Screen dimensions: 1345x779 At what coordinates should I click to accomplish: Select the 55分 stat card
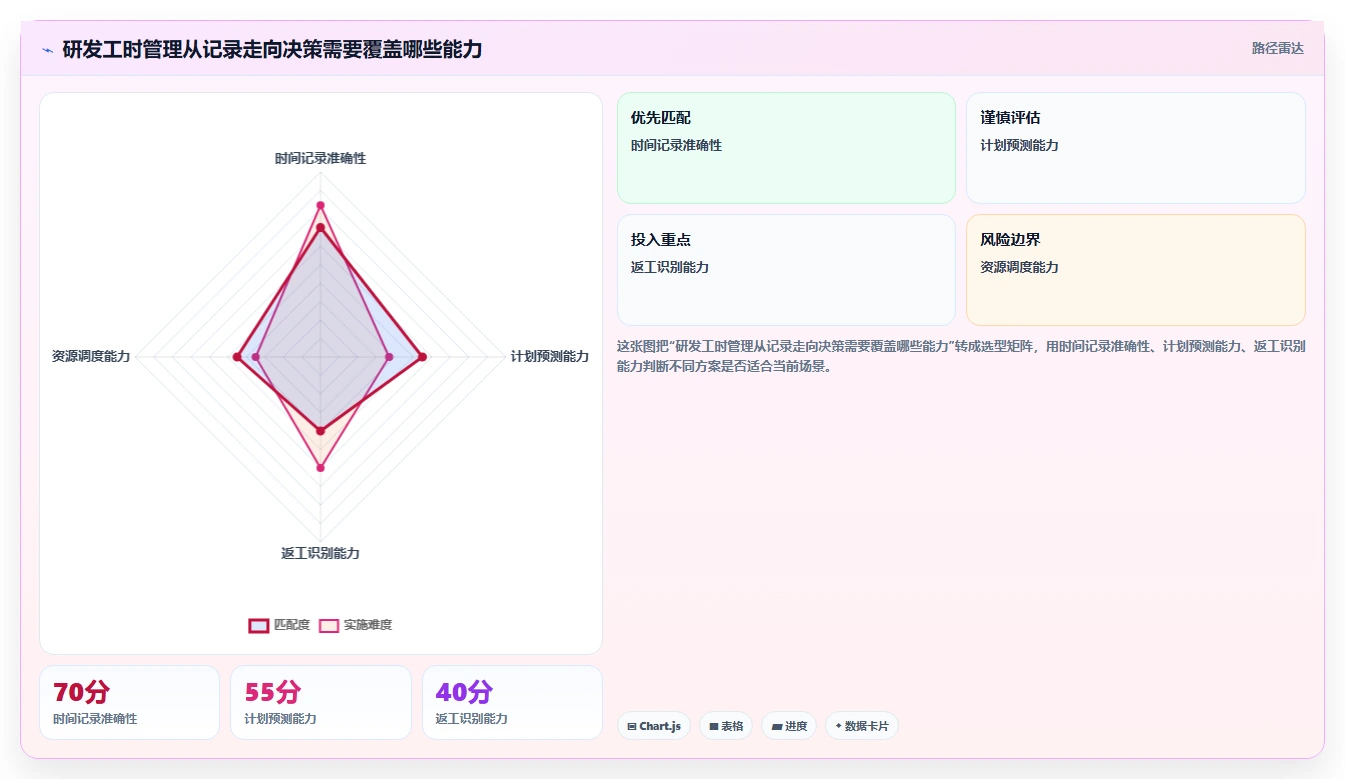(x=320, y=702)
